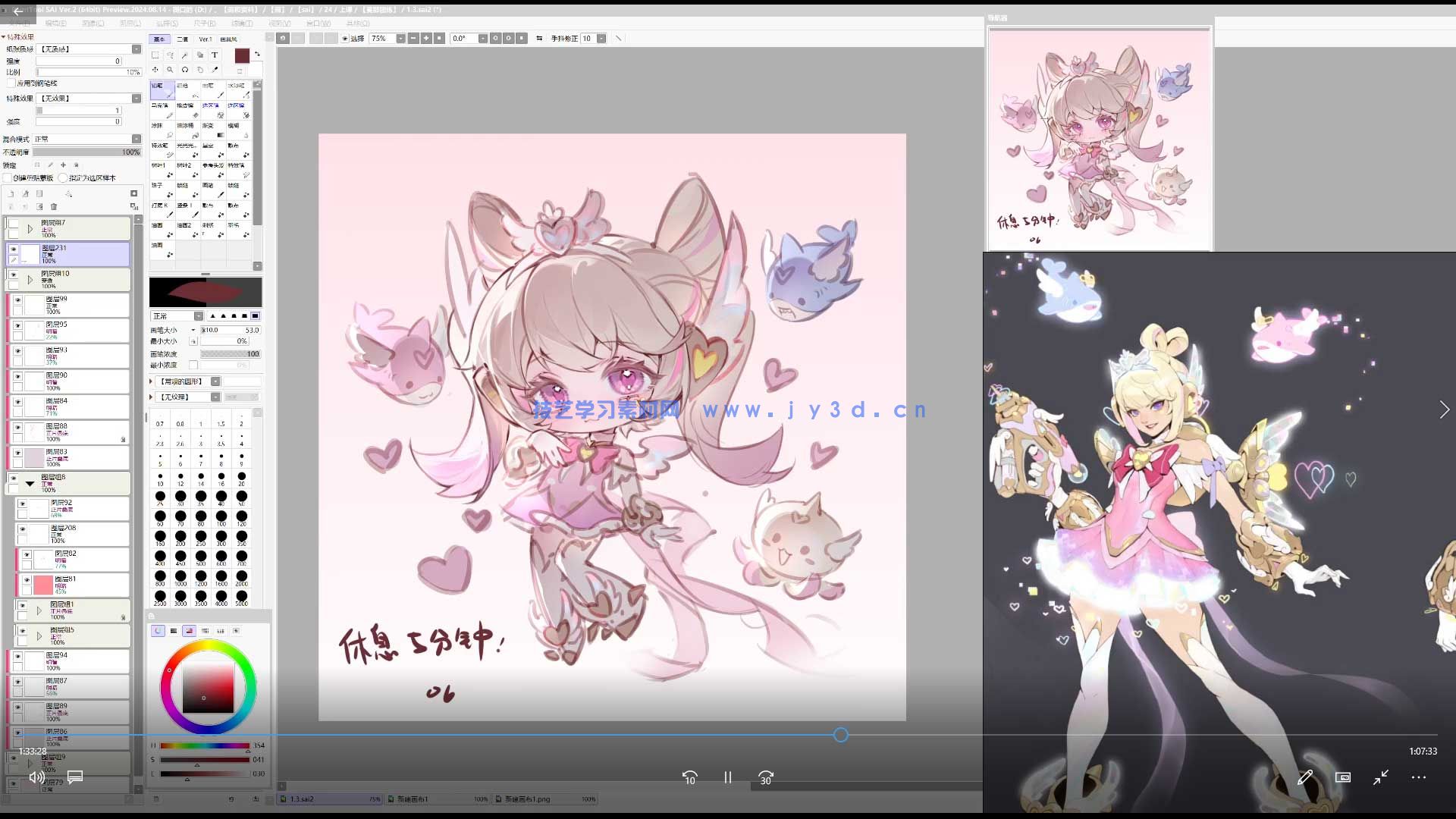Pause the video playback

(x=728, y=777)
